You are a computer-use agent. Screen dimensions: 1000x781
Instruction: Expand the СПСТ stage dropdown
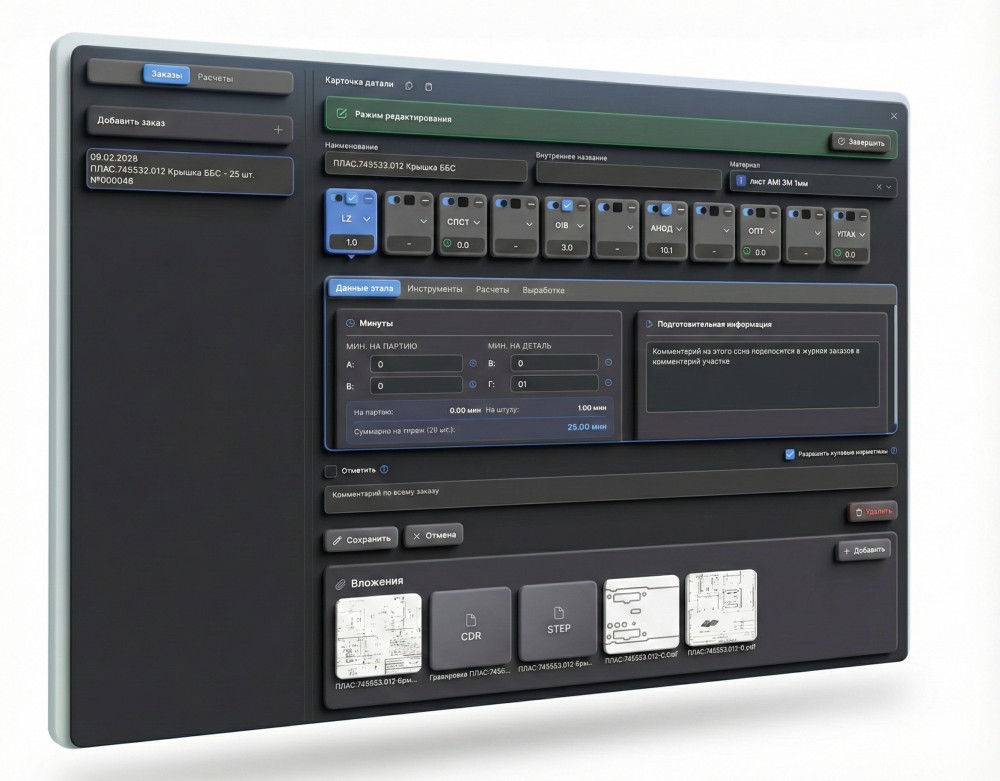pos(477,222)
